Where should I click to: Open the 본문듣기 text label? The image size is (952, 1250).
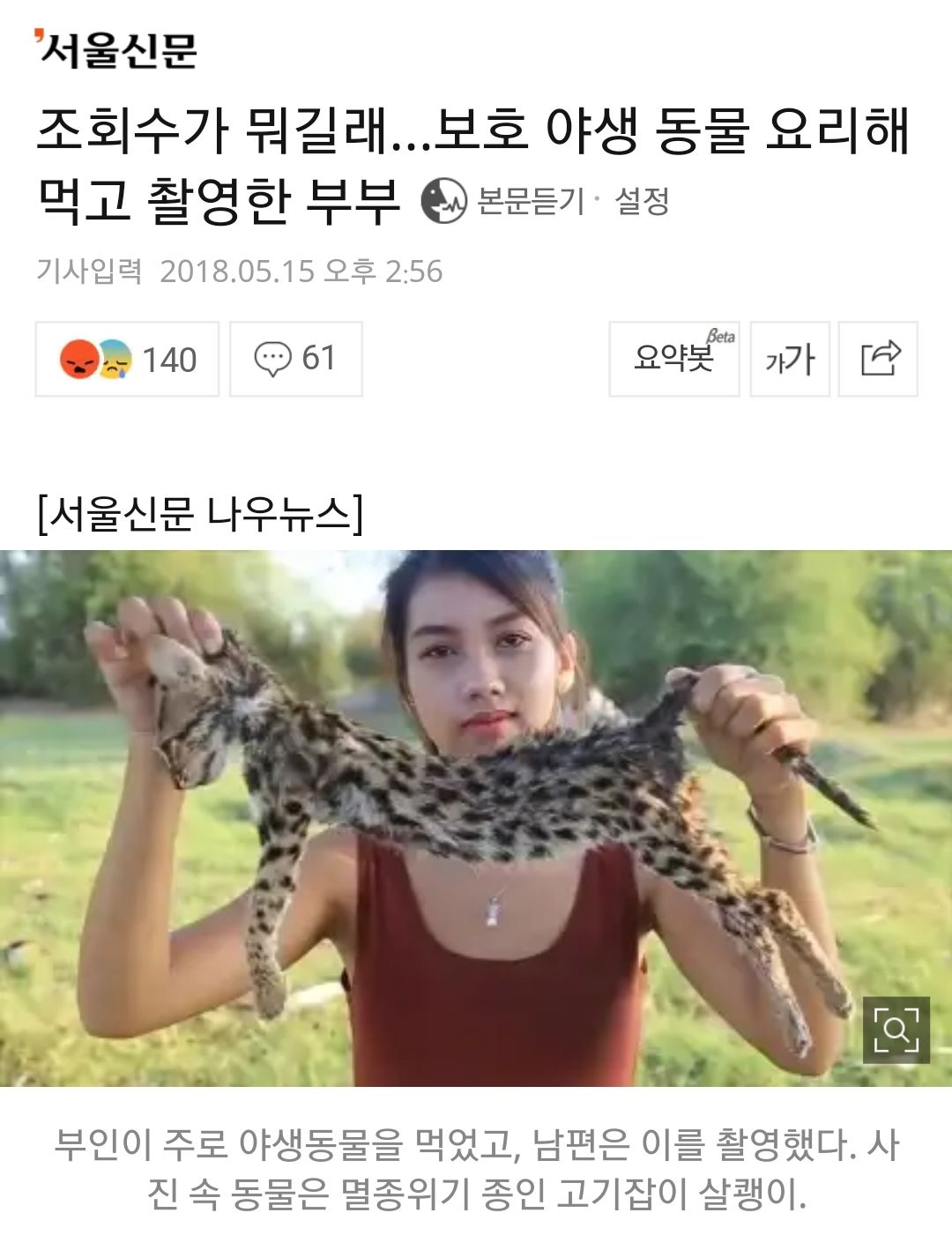[x=531, y=201]
